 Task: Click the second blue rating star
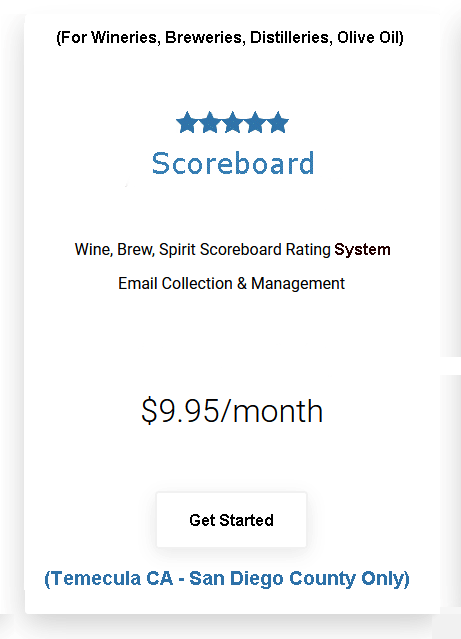pos(210,122)
